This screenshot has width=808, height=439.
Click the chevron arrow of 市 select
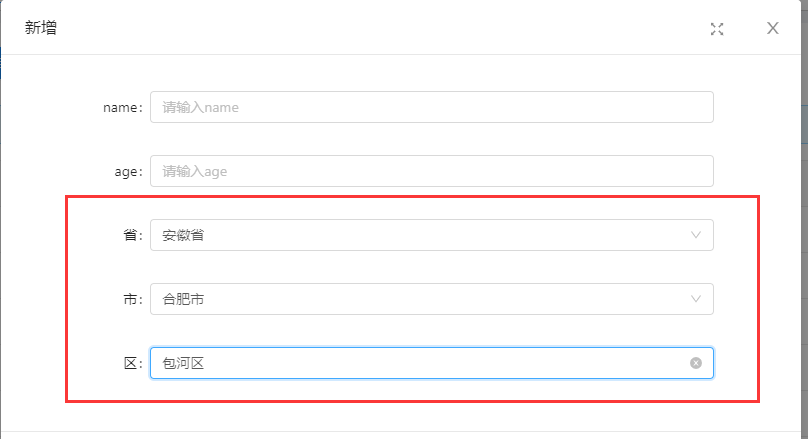[x=696, y=299]
